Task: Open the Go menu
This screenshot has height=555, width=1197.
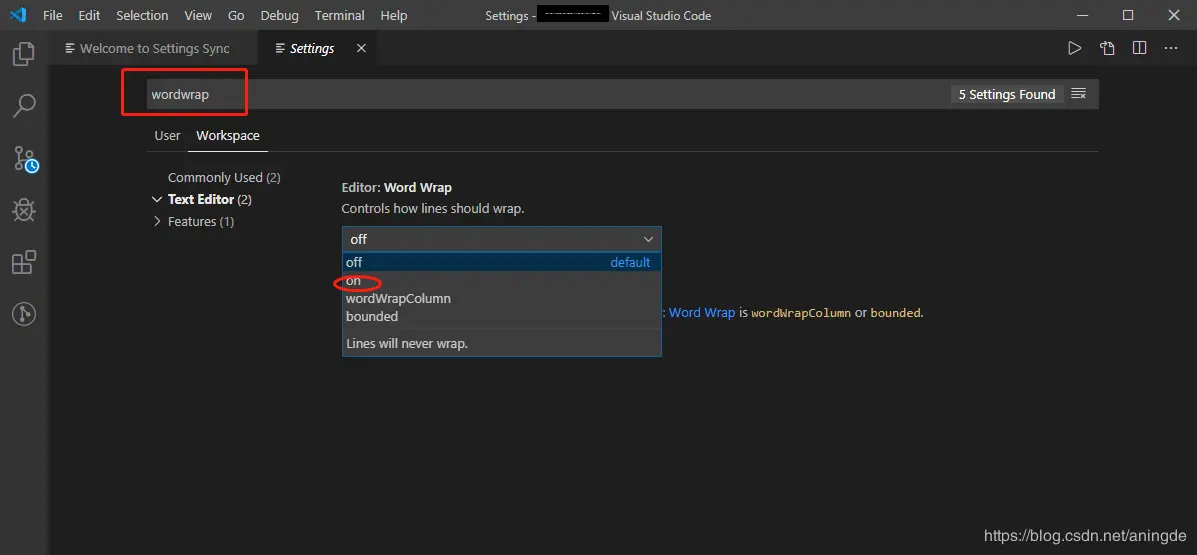Action: [237, 15]
